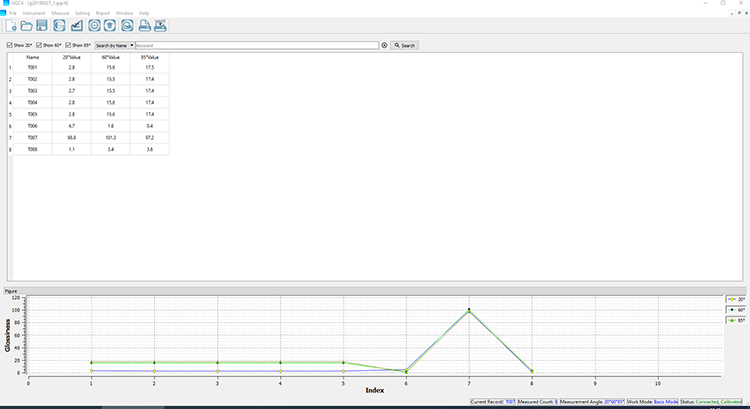Open the File menu
The image size is (750, 409).
pos(12,13)
